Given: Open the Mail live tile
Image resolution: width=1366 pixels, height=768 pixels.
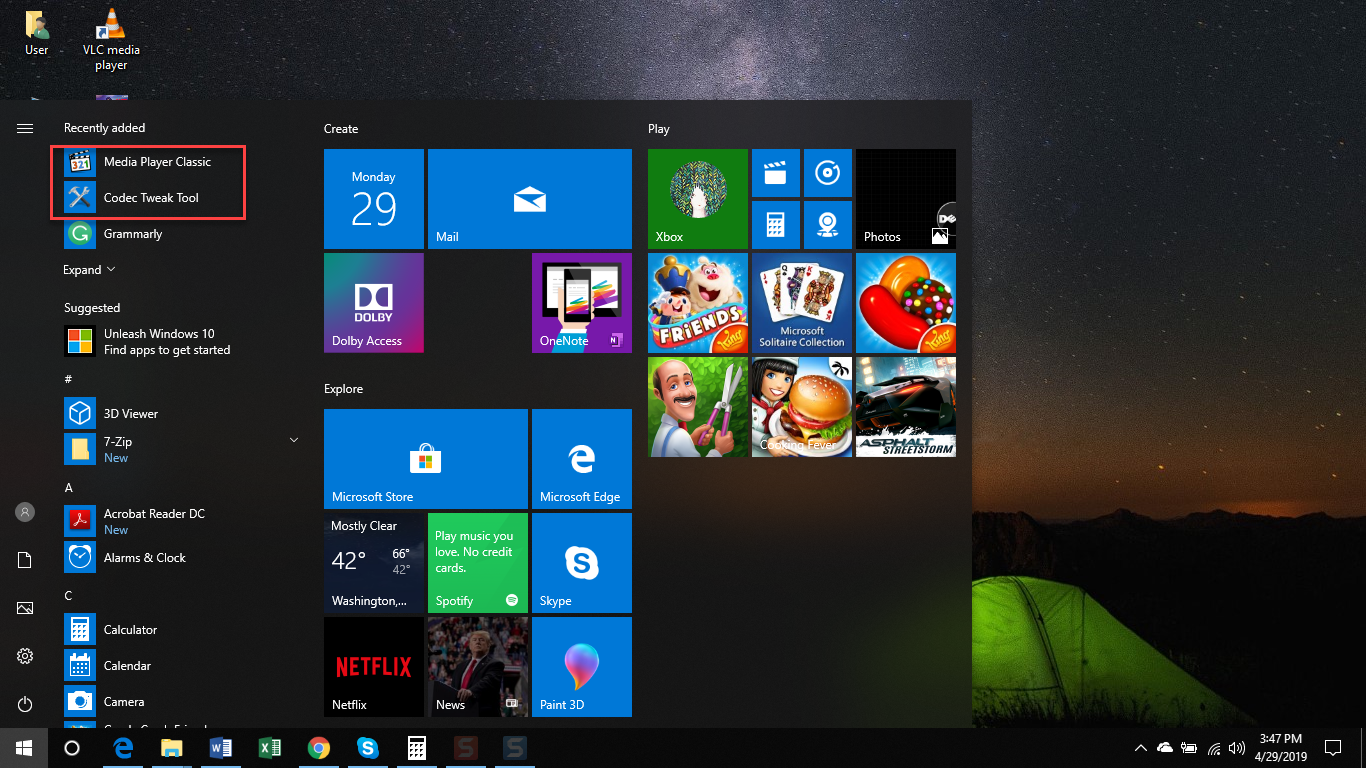Looking at the screenshot, I should point(529,199).
